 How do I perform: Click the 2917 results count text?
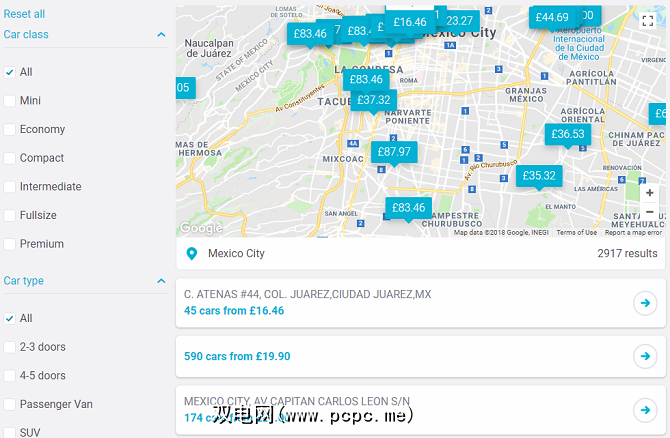click(x=627, y=253)
